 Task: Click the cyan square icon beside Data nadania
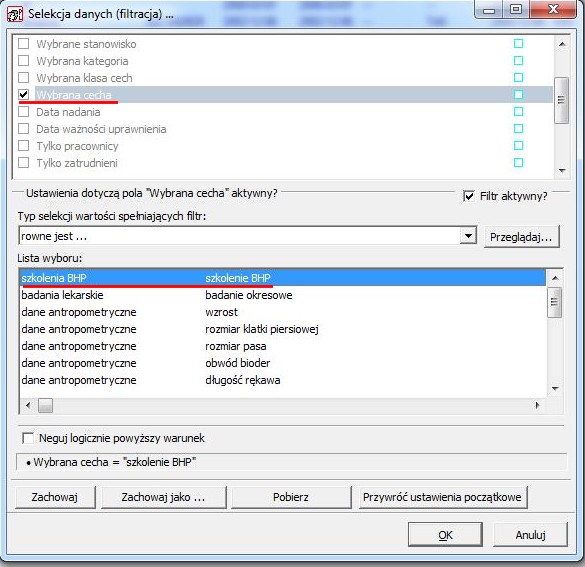[518, 112]
